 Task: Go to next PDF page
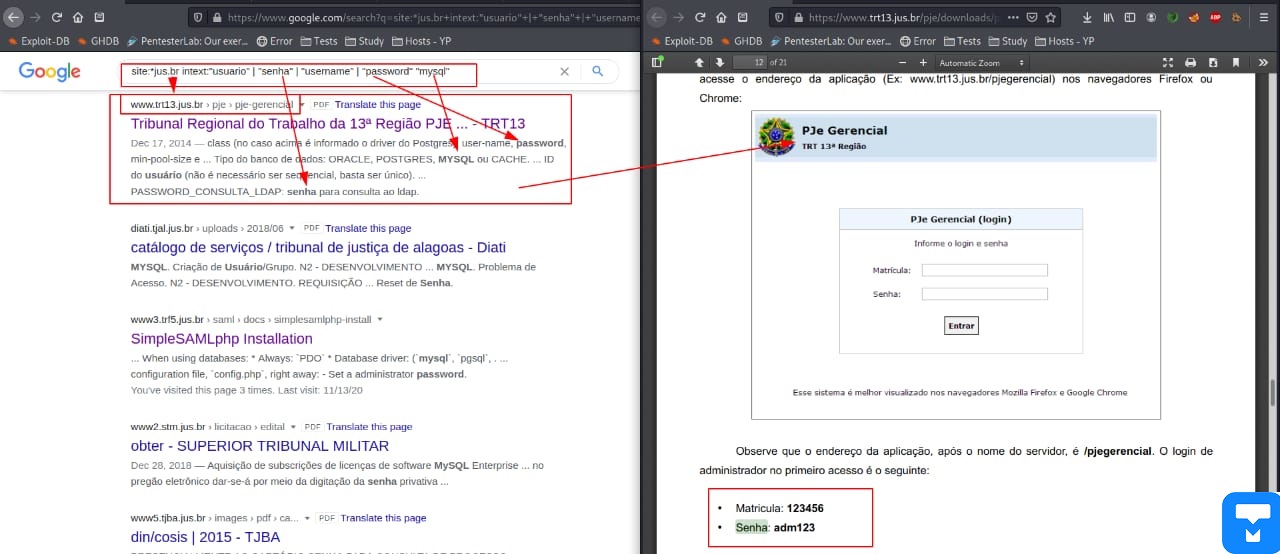(x=719, y=62)
